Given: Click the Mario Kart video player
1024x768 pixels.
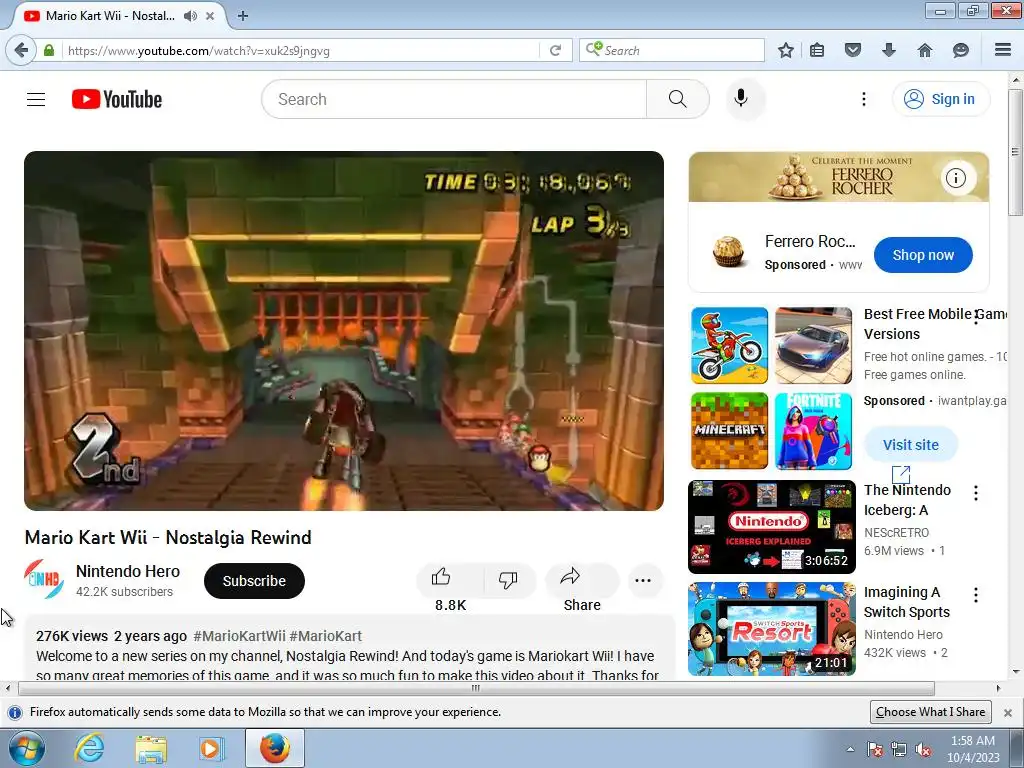Looking at the screenshot, I should coord(344,331).
